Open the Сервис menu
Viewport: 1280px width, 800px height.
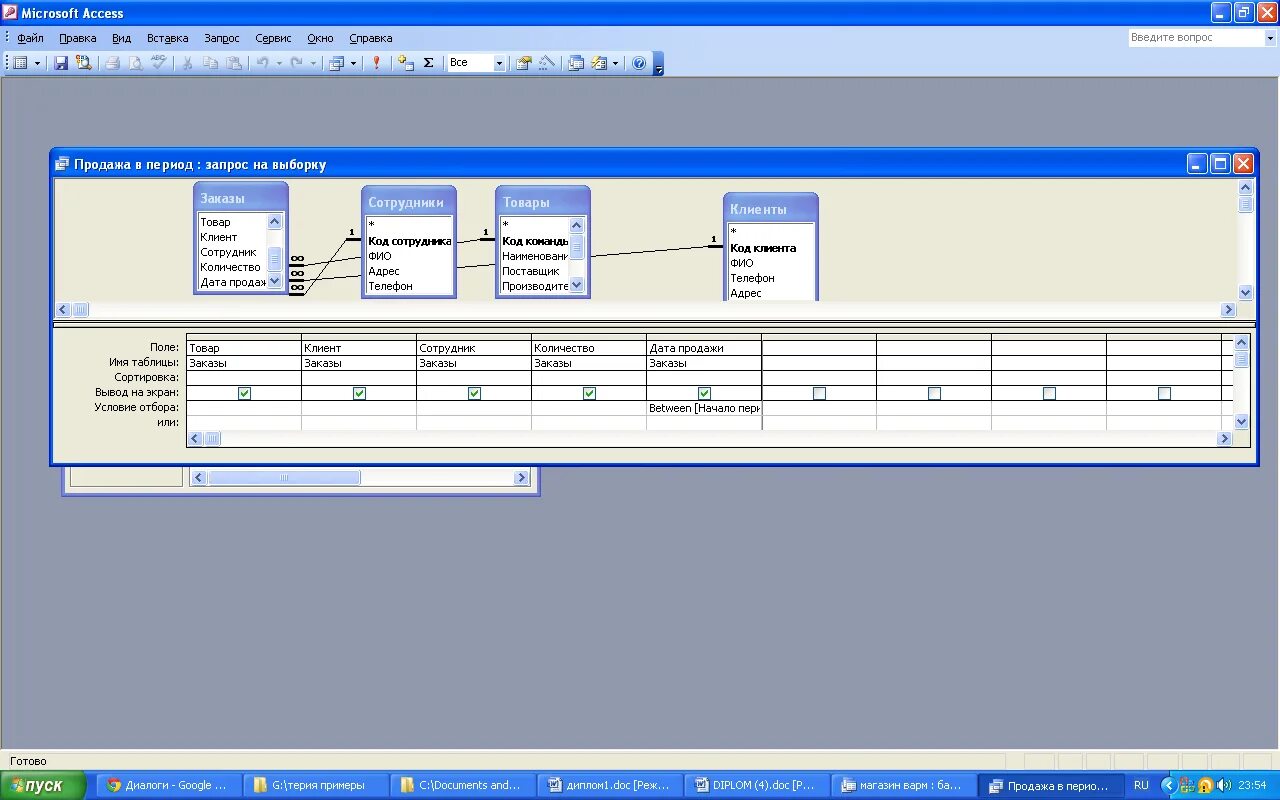(x=273, y=38)
